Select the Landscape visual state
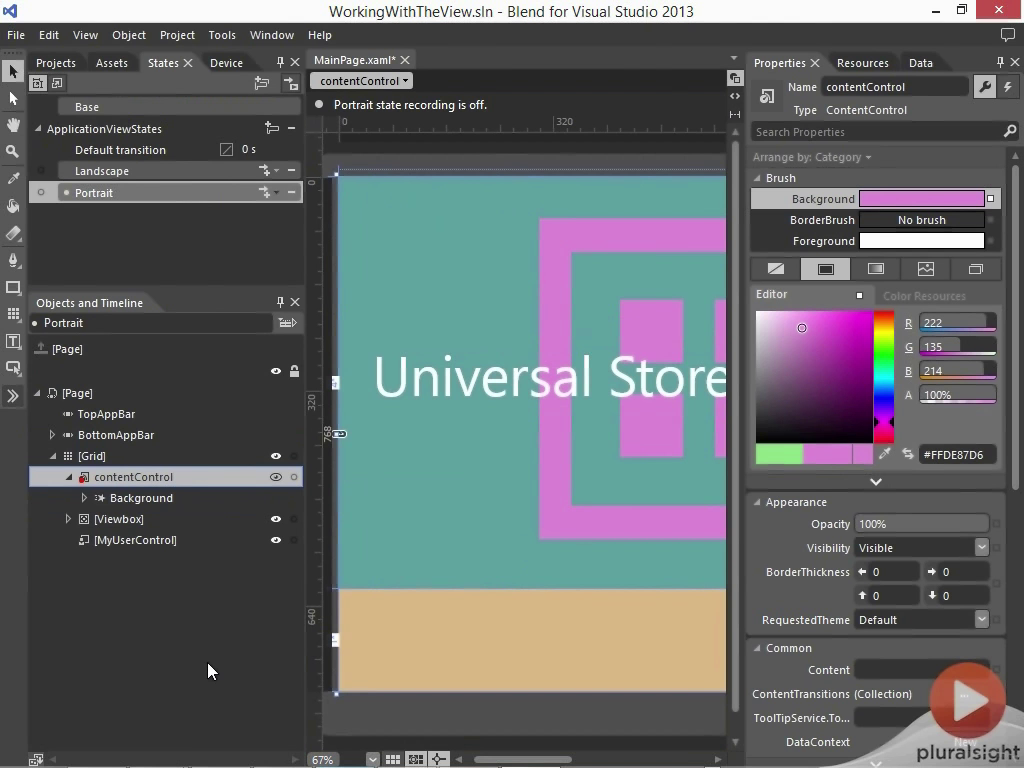Screen dimensions: 1024x768 point(102,171)
